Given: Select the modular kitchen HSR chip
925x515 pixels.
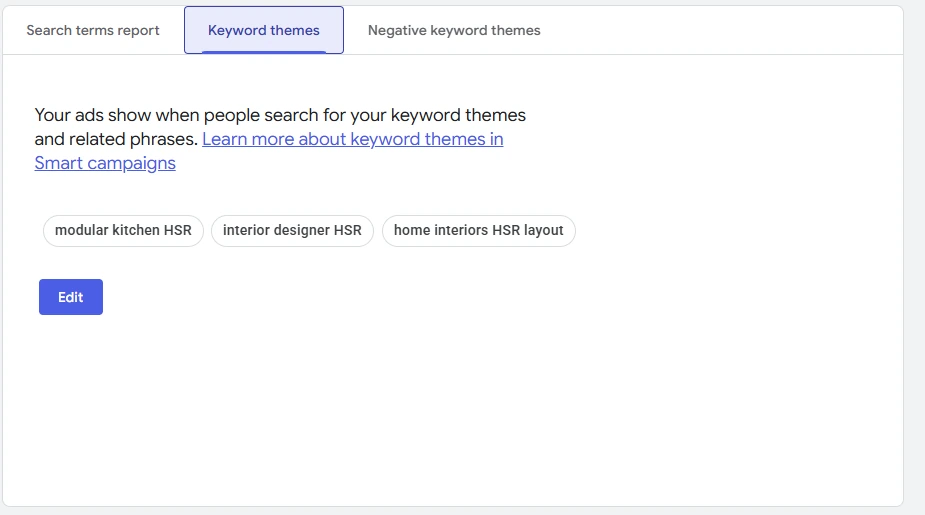Looking at the screenshot, I should pos(123,230).
